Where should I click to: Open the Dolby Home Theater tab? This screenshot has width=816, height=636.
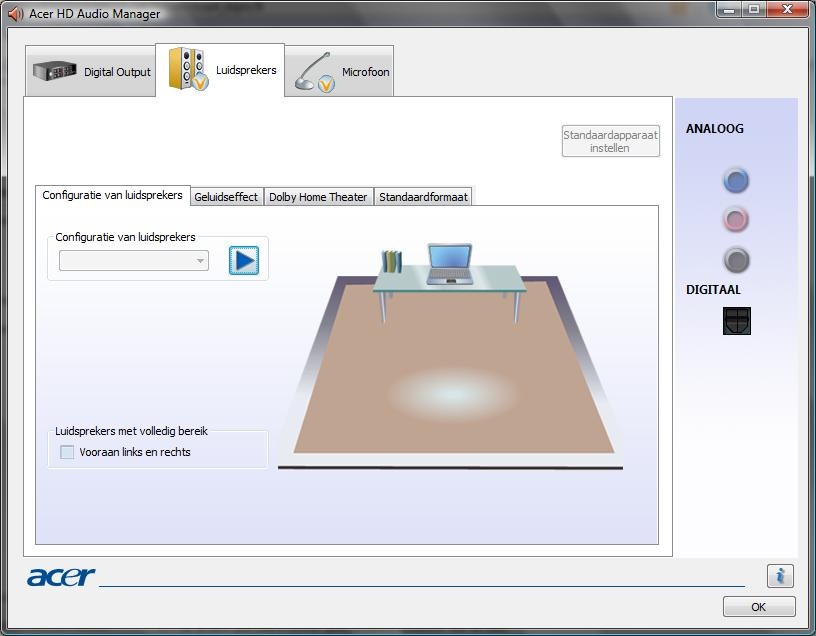[x=318, y=197]
